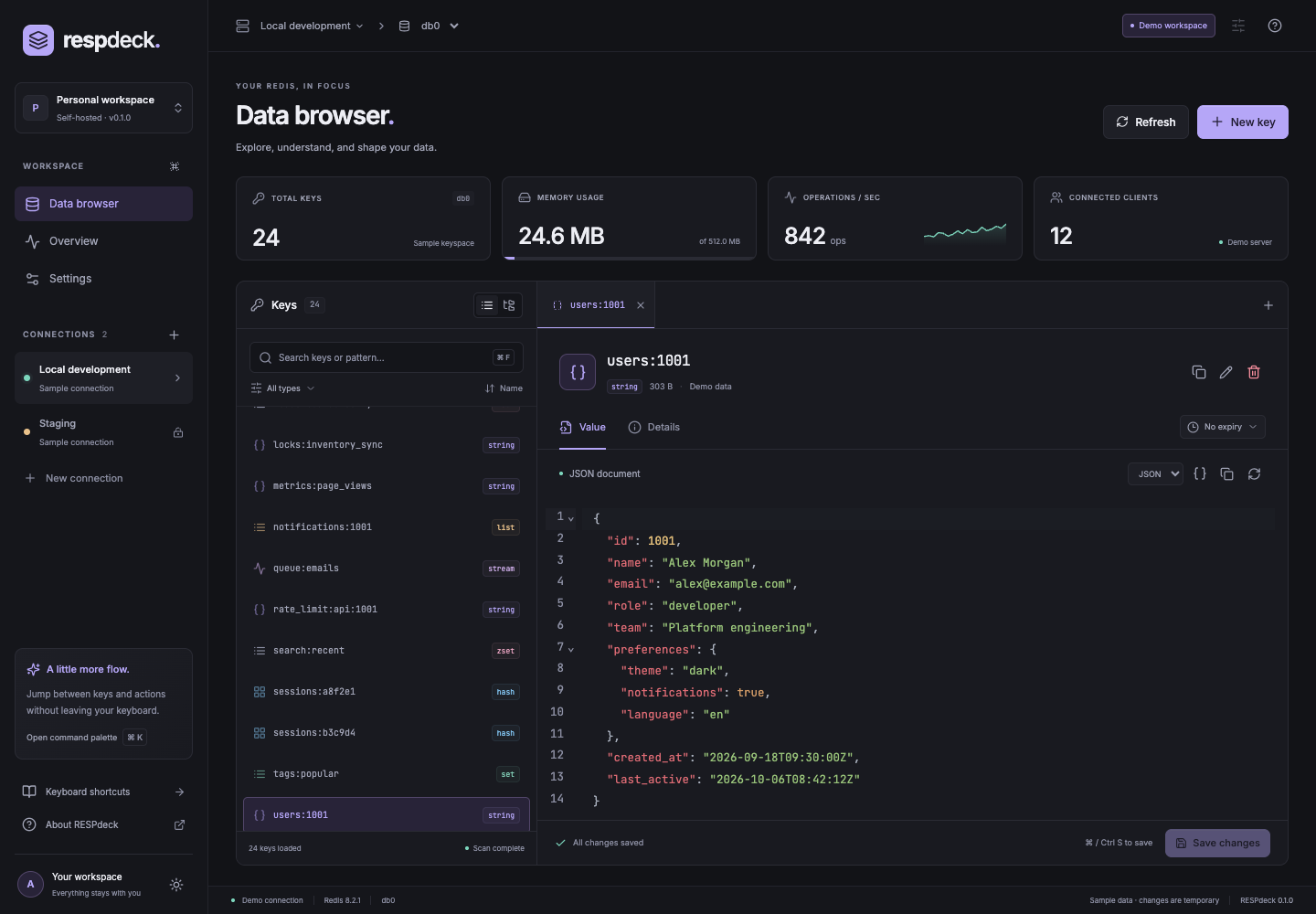This screenshot has width=1316, height=914.
Task: Delete users:1001 with the trash icon
Action: coord(1254,372)
